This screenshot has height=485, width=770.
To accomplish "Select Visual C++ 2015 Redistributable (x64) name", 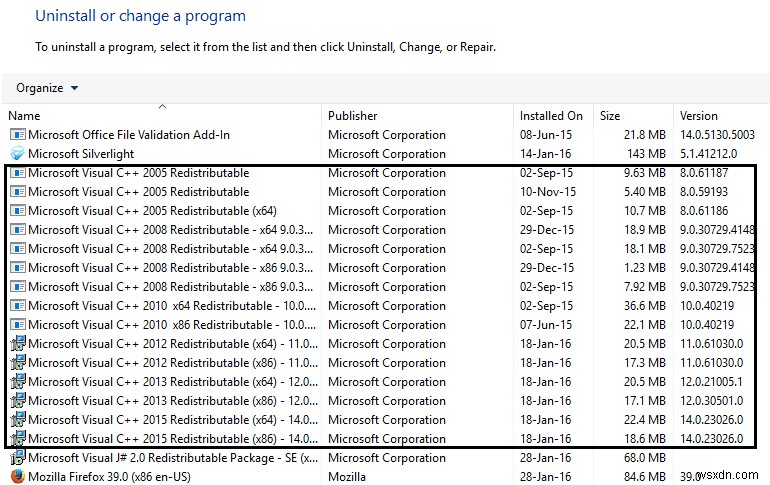I will coord(173,420).
